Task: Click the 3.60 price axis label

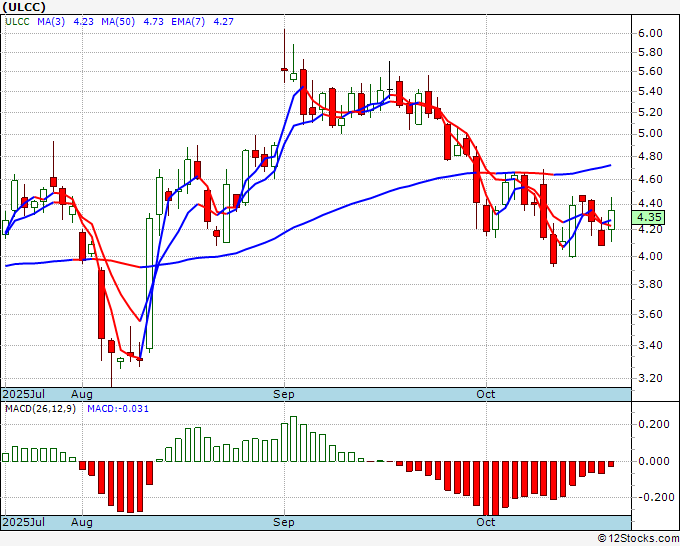Action: [650, 314]
